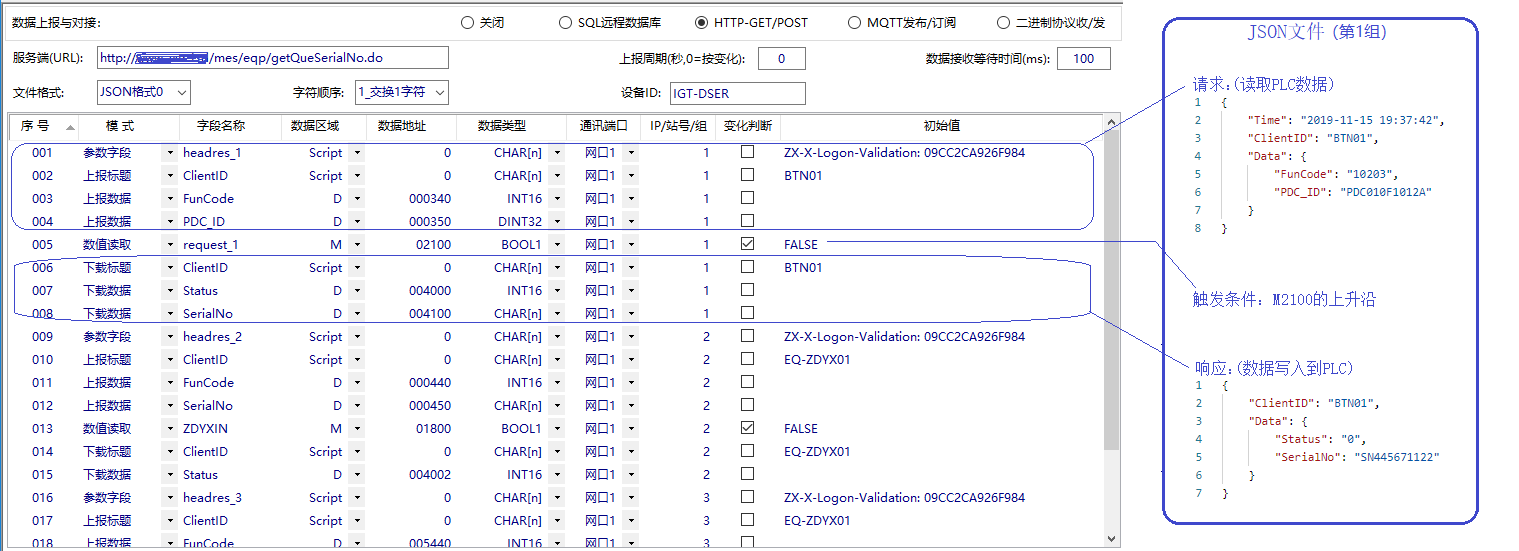
Task: Toggle 变化判断 checkbox for row 013 ZDYXIN
Action: point(747,428)
